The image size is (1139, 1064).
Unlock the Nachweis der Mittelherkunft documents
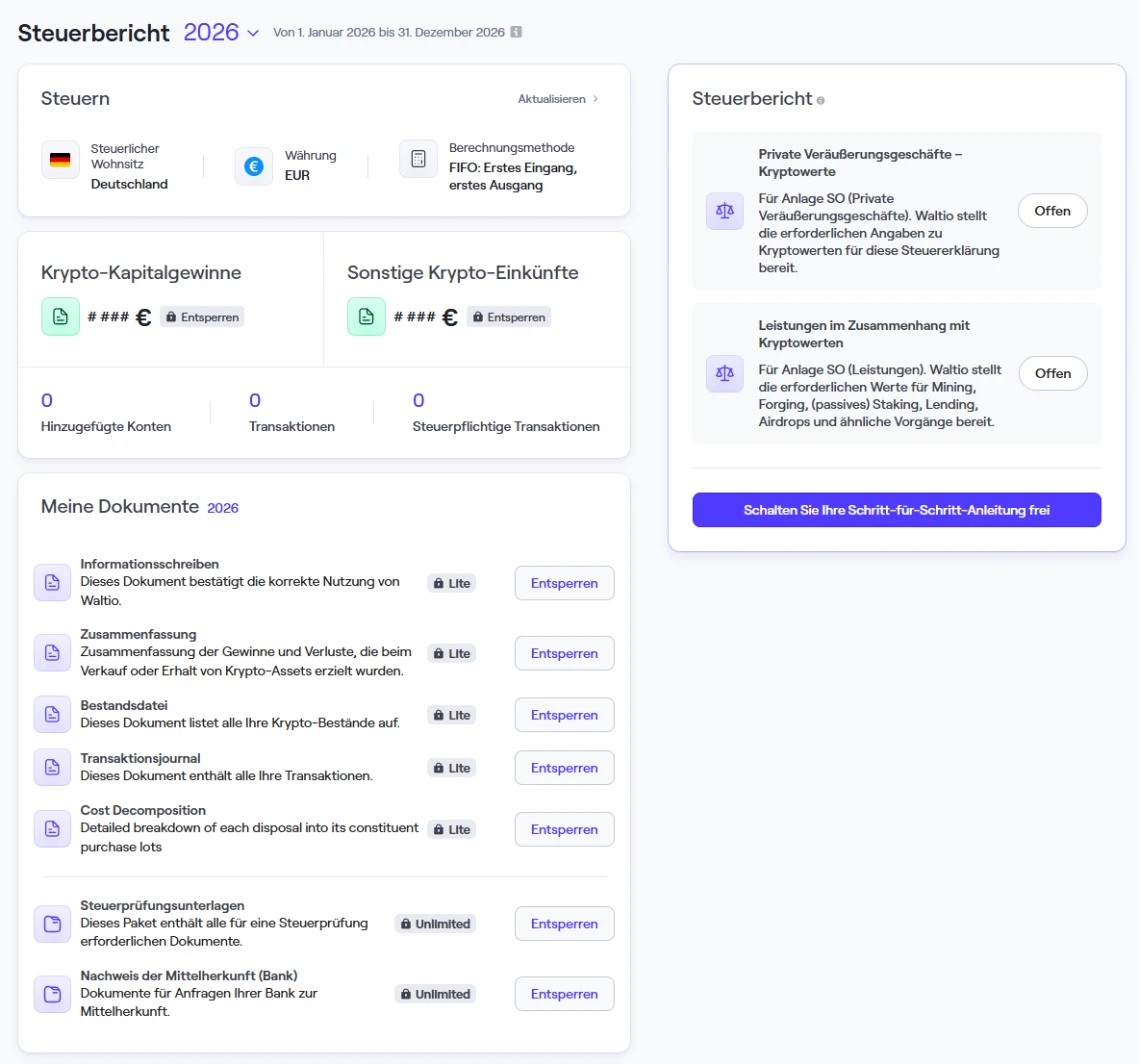[x=564, y=994]
